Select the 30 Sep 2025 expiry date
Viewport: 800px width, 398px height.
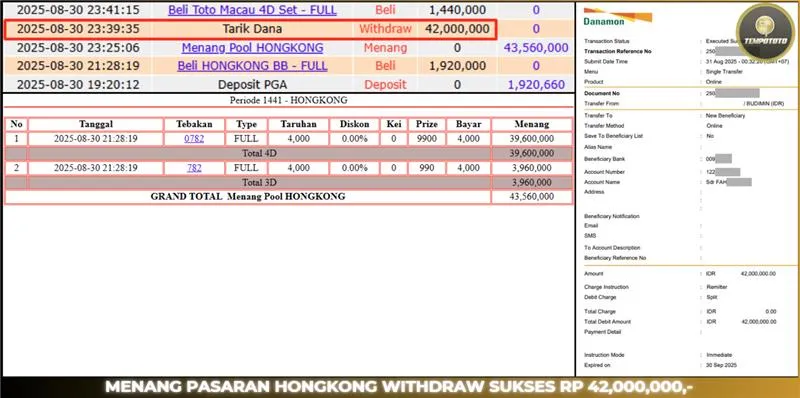721,365
